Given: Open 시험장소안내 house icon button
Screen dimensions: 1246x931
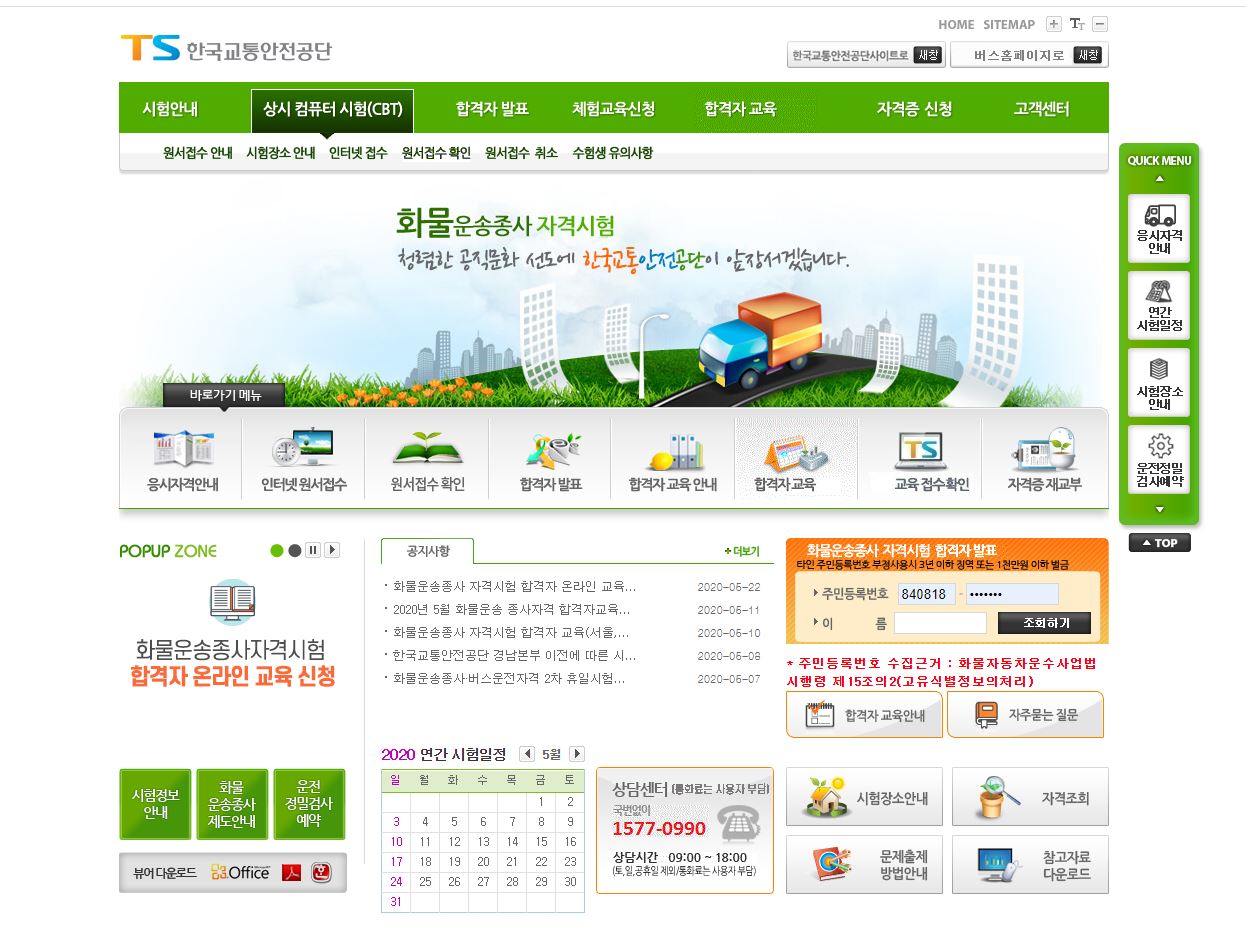Looking at the screenshot, I should (865, 797).
